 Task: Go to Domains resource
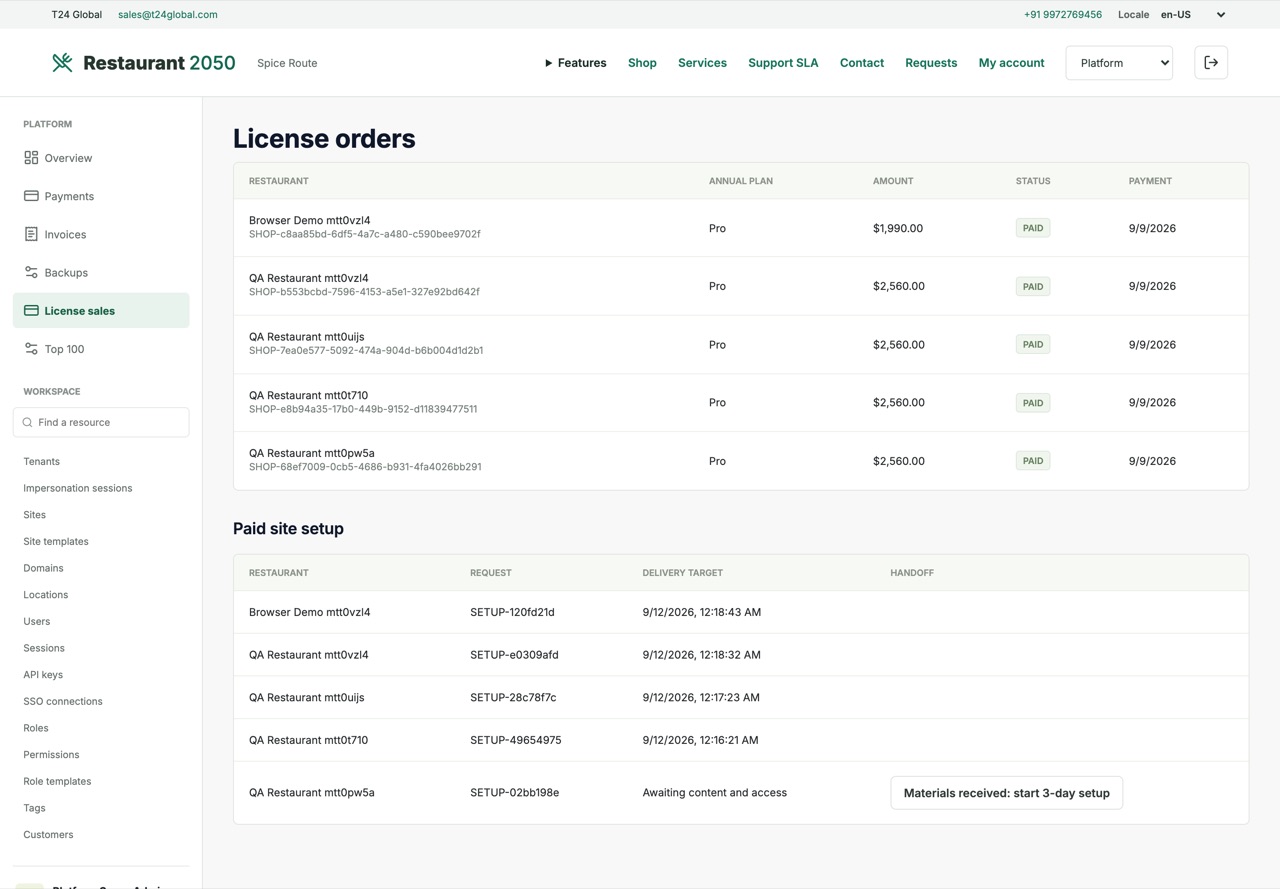(x=43, y=568)
